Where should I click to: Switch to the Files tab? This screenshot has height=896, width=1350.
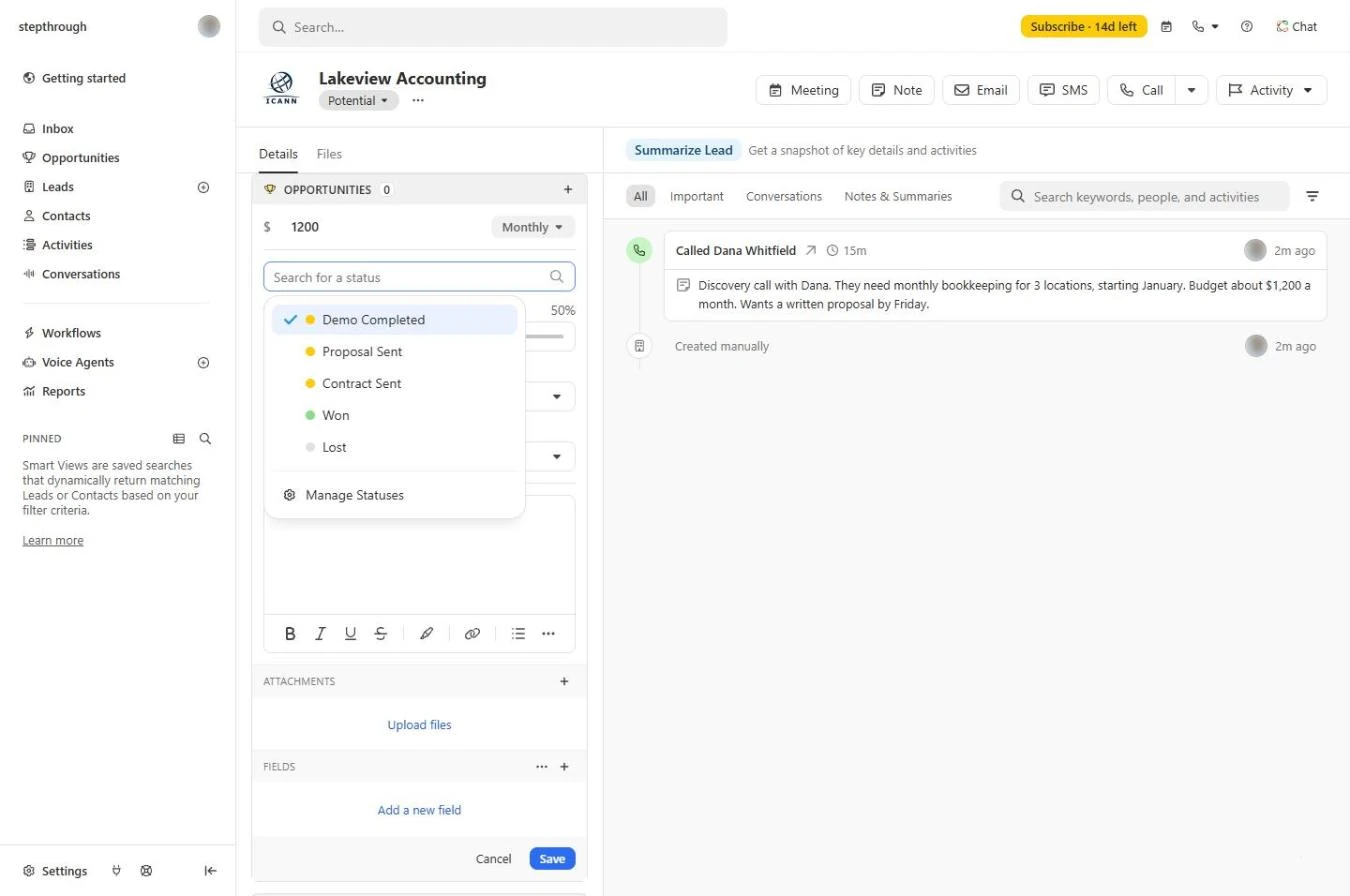329,154
